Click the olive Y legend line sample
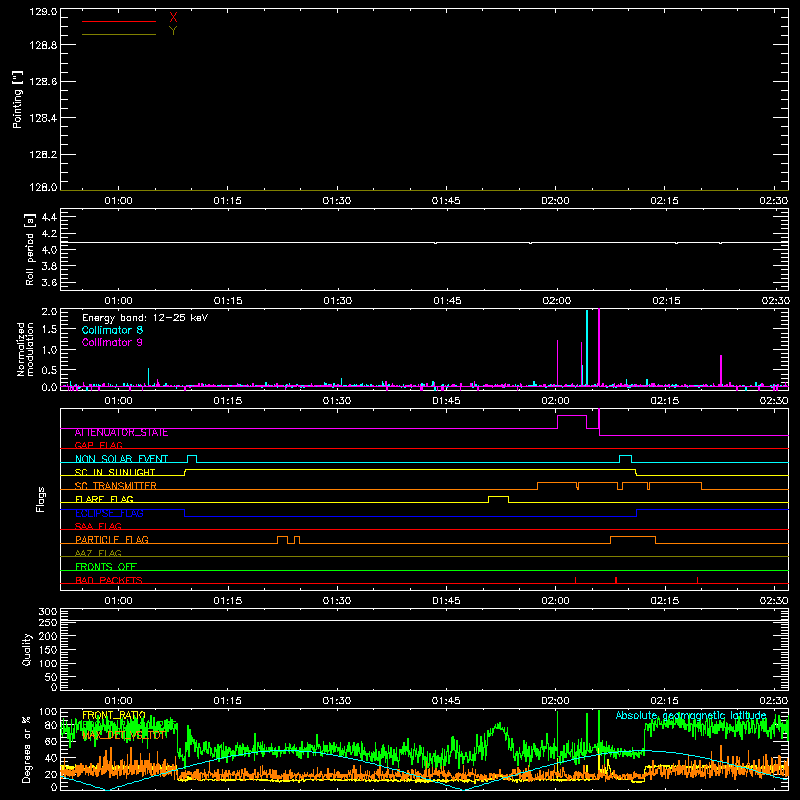This screenshot has height=800, width=800. (x=119, y=35)
